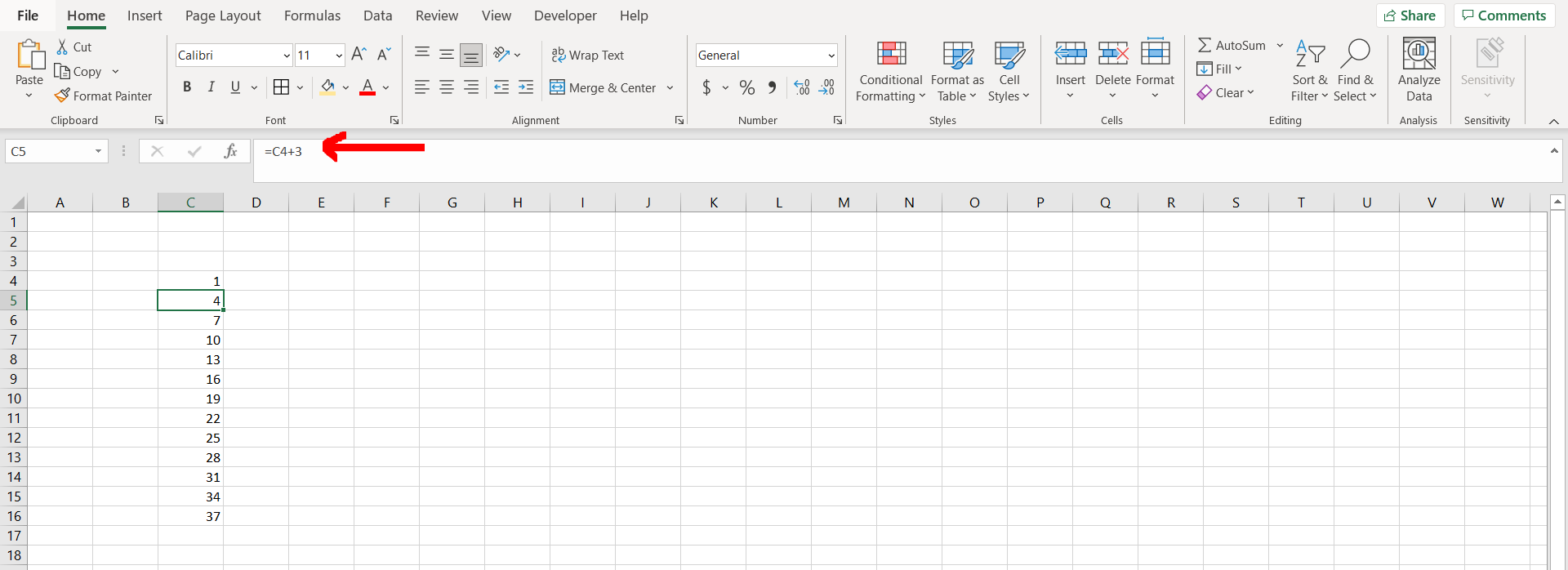
Task: Click the Analyze Data icon
Action: point(1419,55)
